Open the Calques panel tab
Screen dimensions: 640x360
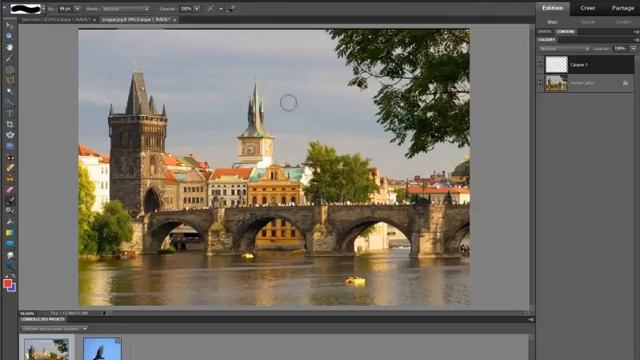tap(547, 40)
